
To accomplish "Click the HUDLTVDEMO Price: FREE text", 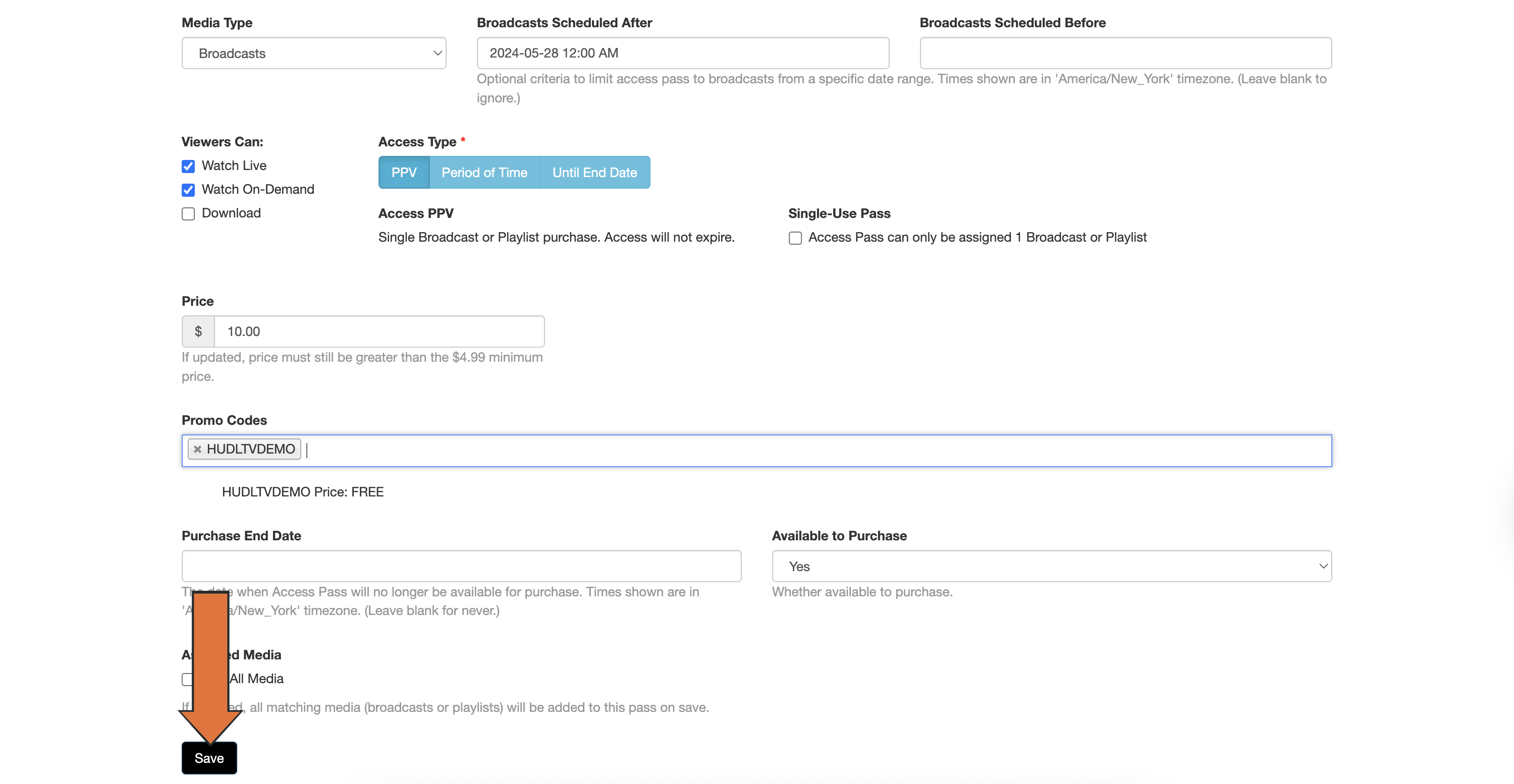I will pos(303,492).
